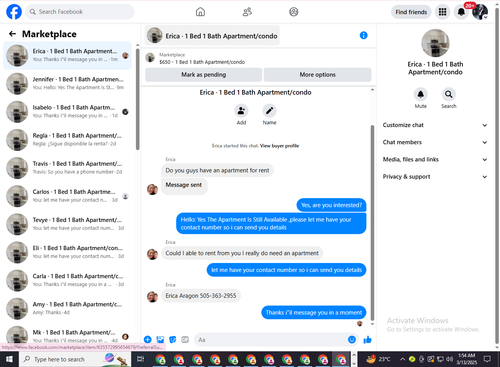Open Mk conversation in list

(67, 335)
